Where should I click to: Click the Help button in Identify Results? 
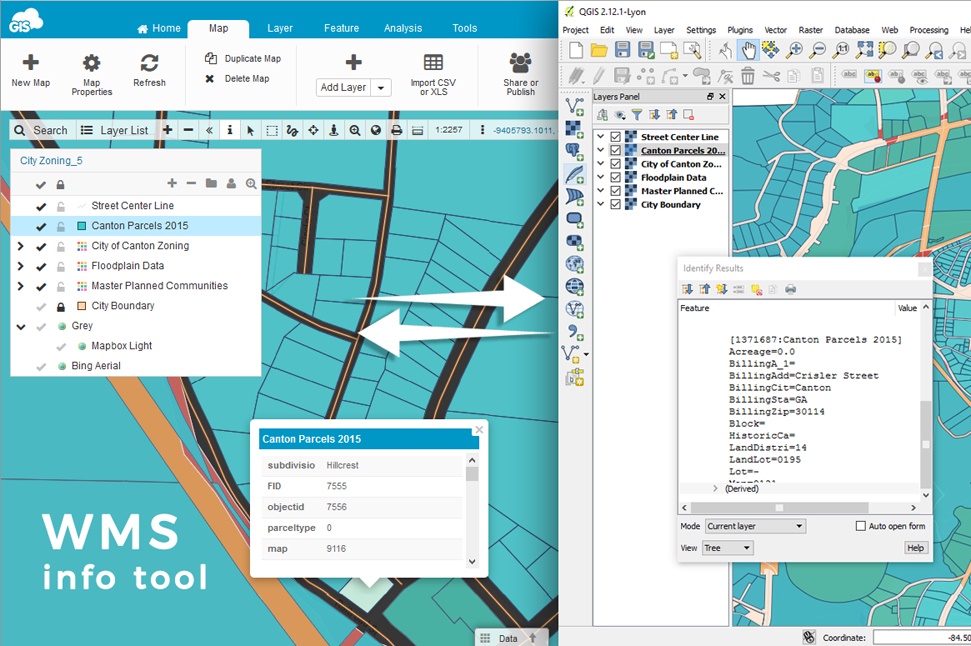pos(915,548)
